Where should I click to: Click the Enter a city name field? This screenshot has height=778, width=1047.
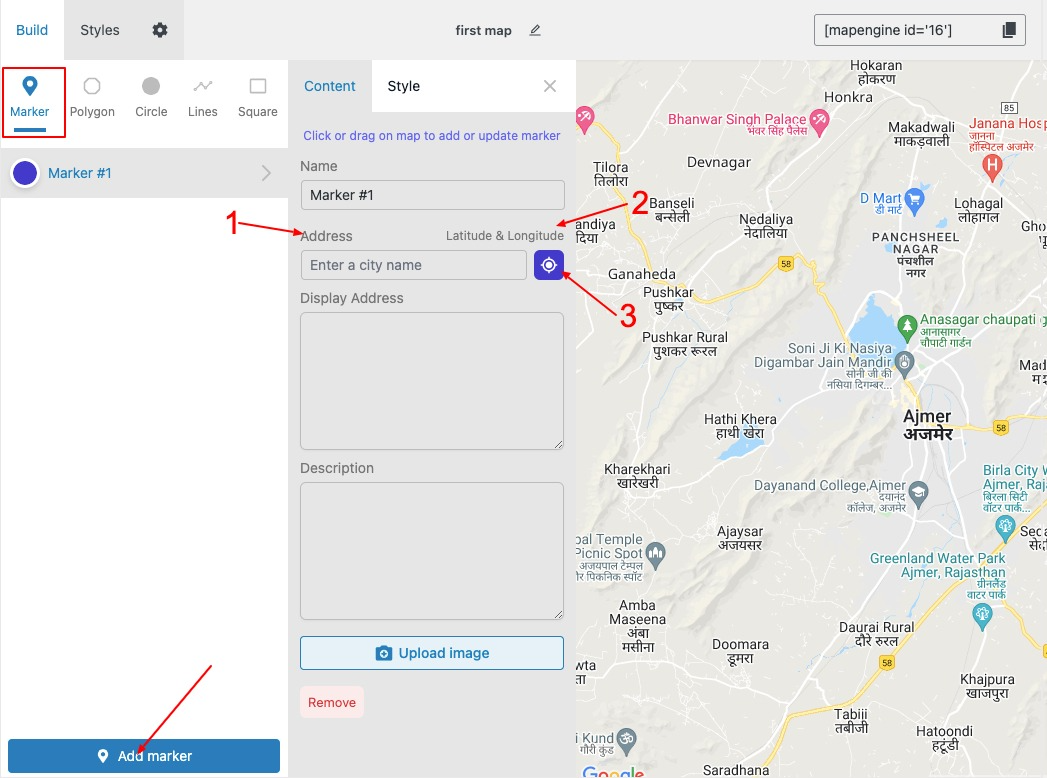tap(413, 265)
